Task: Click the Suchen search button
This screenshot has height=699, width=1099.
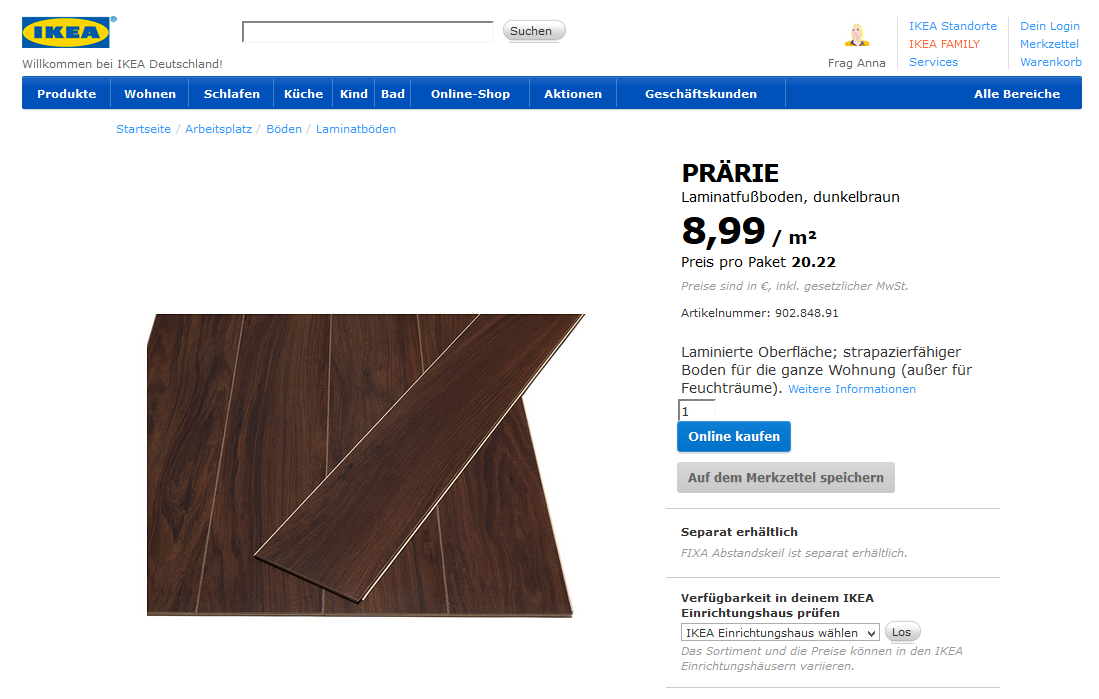Action: [534, 31]
